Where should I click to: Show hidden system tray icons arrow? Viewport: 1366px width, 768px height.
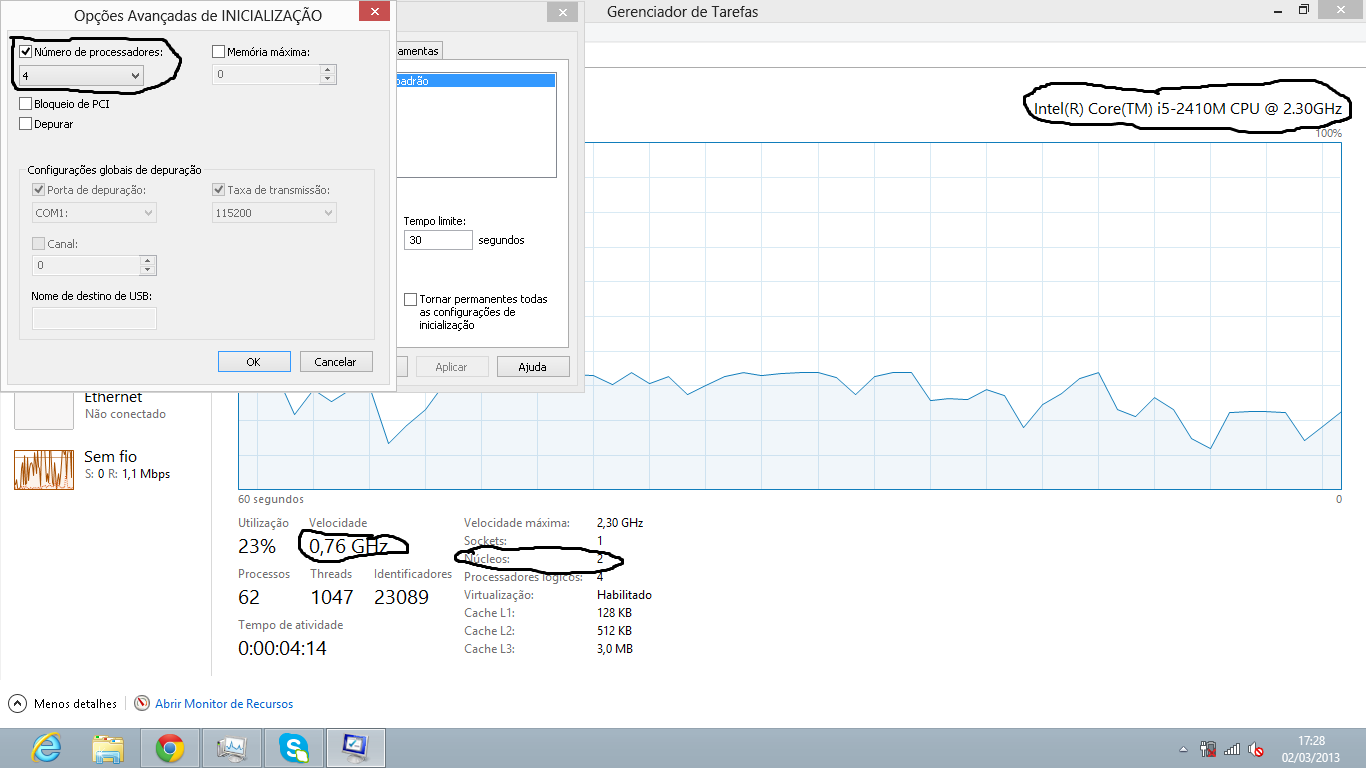point(1185,749)
